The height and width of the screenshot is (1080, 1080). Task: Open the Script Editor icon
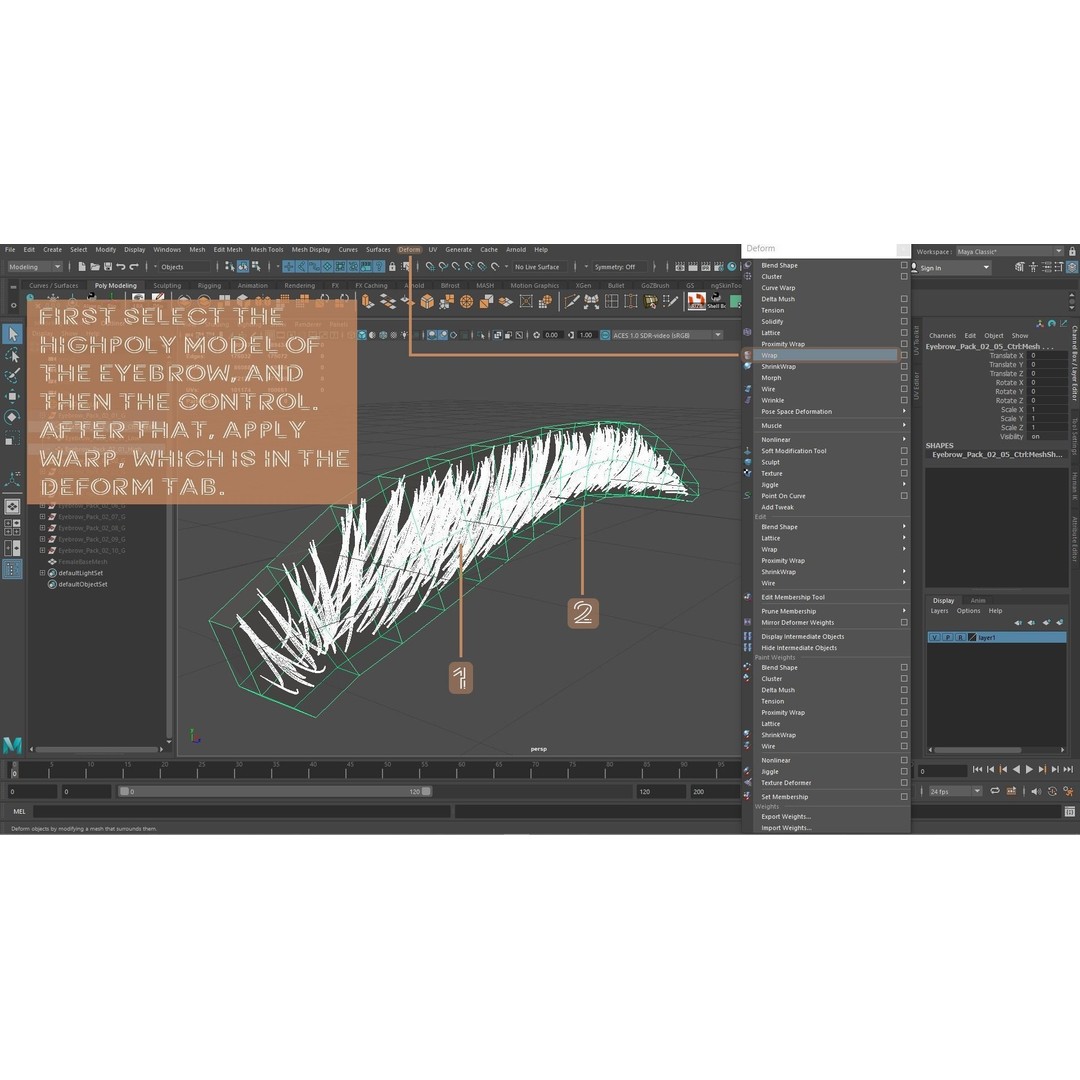click(x=1069, y=812)
